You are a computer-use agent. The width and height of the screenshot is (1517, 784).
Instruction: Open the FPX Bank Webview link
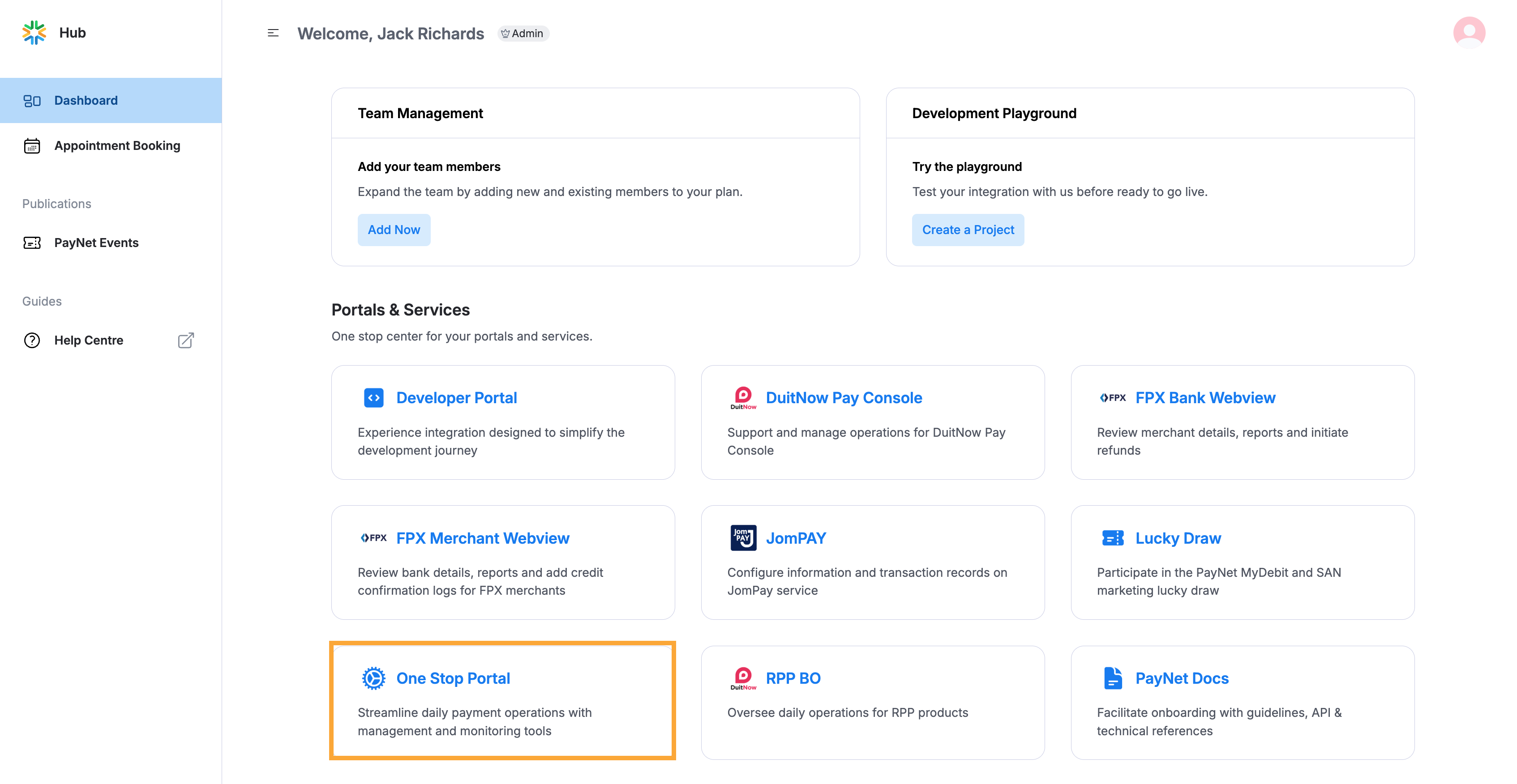(x=1205, y=398)
